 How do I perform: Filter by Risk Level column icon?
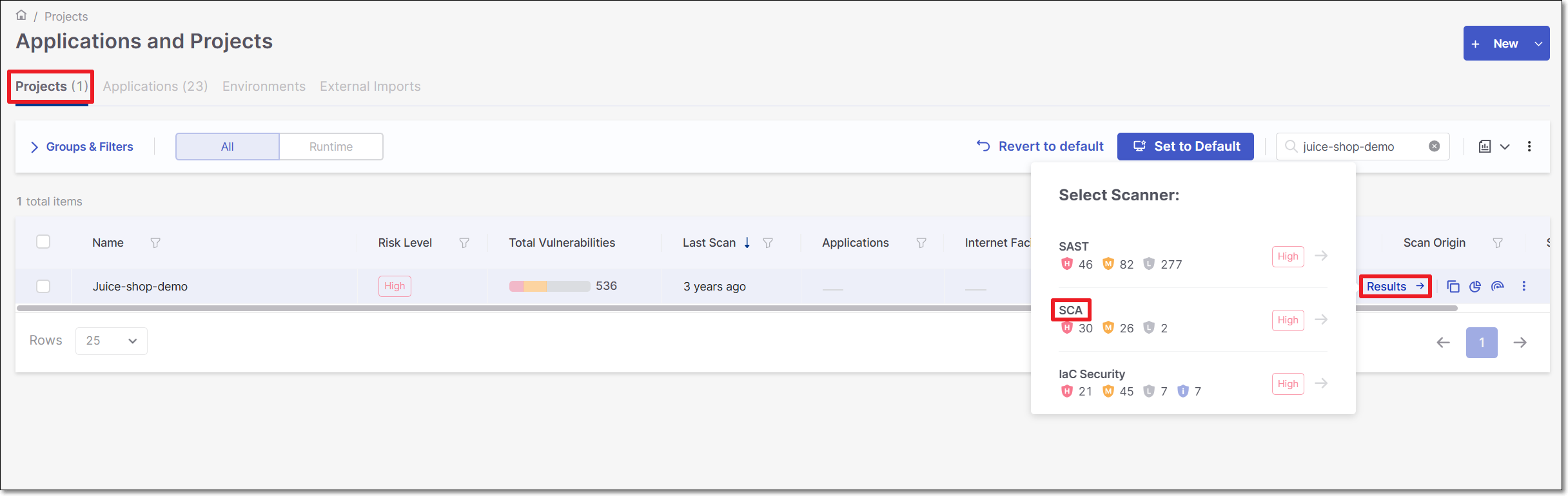464,243
